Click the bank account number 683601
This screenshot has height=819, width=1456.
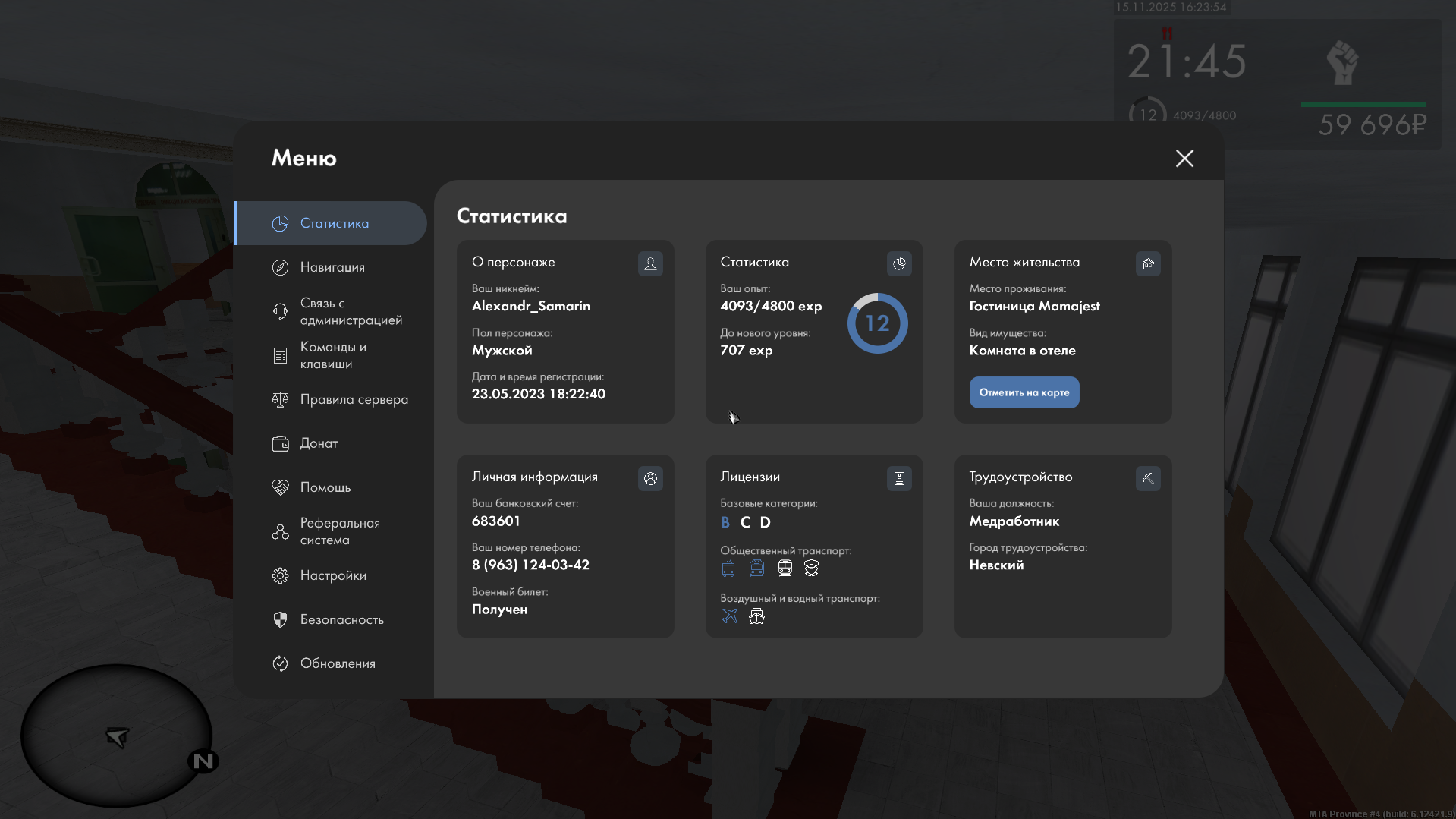click(496, 521)
